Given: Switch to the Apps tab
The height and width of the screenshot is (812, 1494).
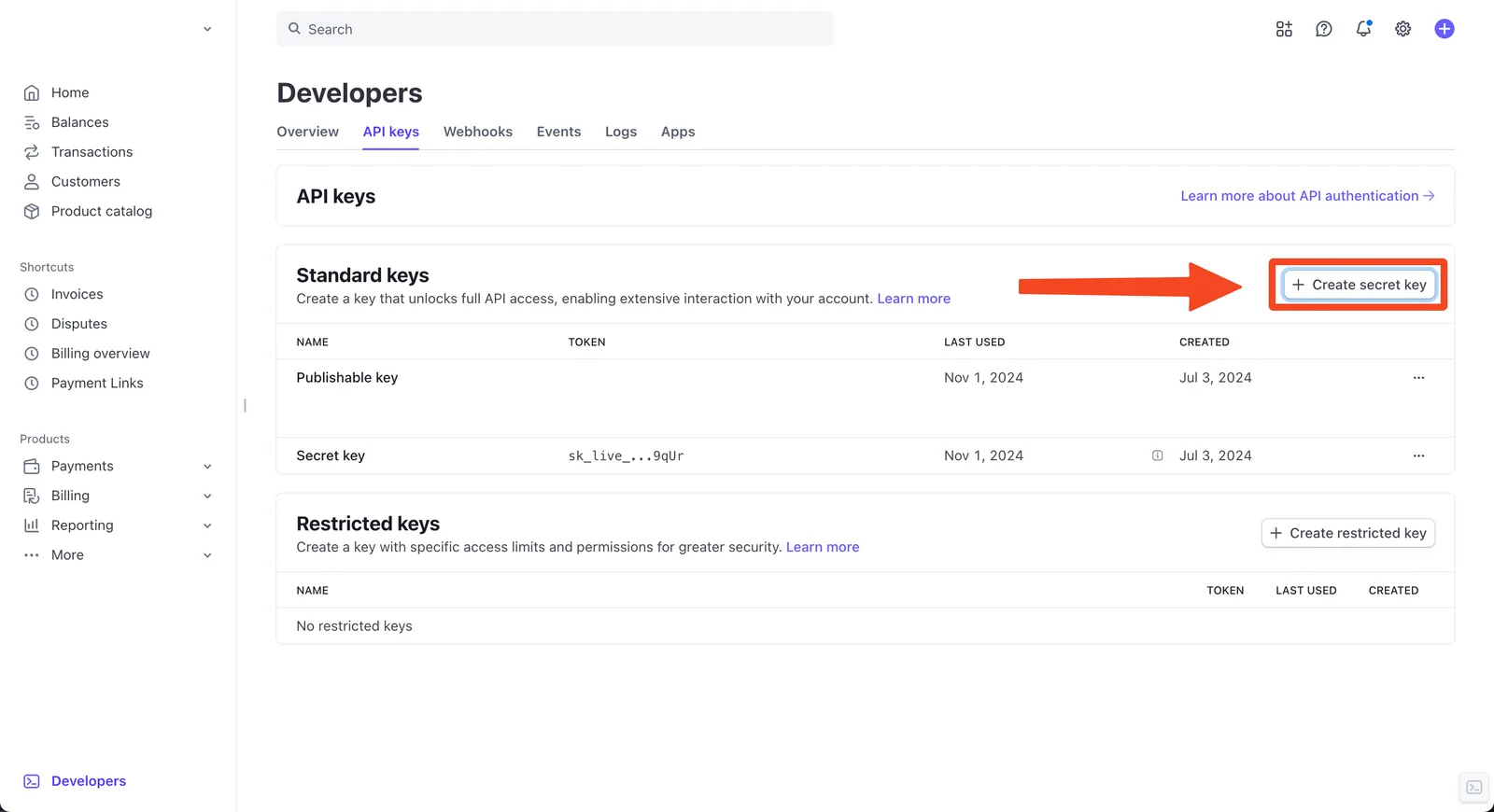Looking at the screenshot, I should click(678, 132).
